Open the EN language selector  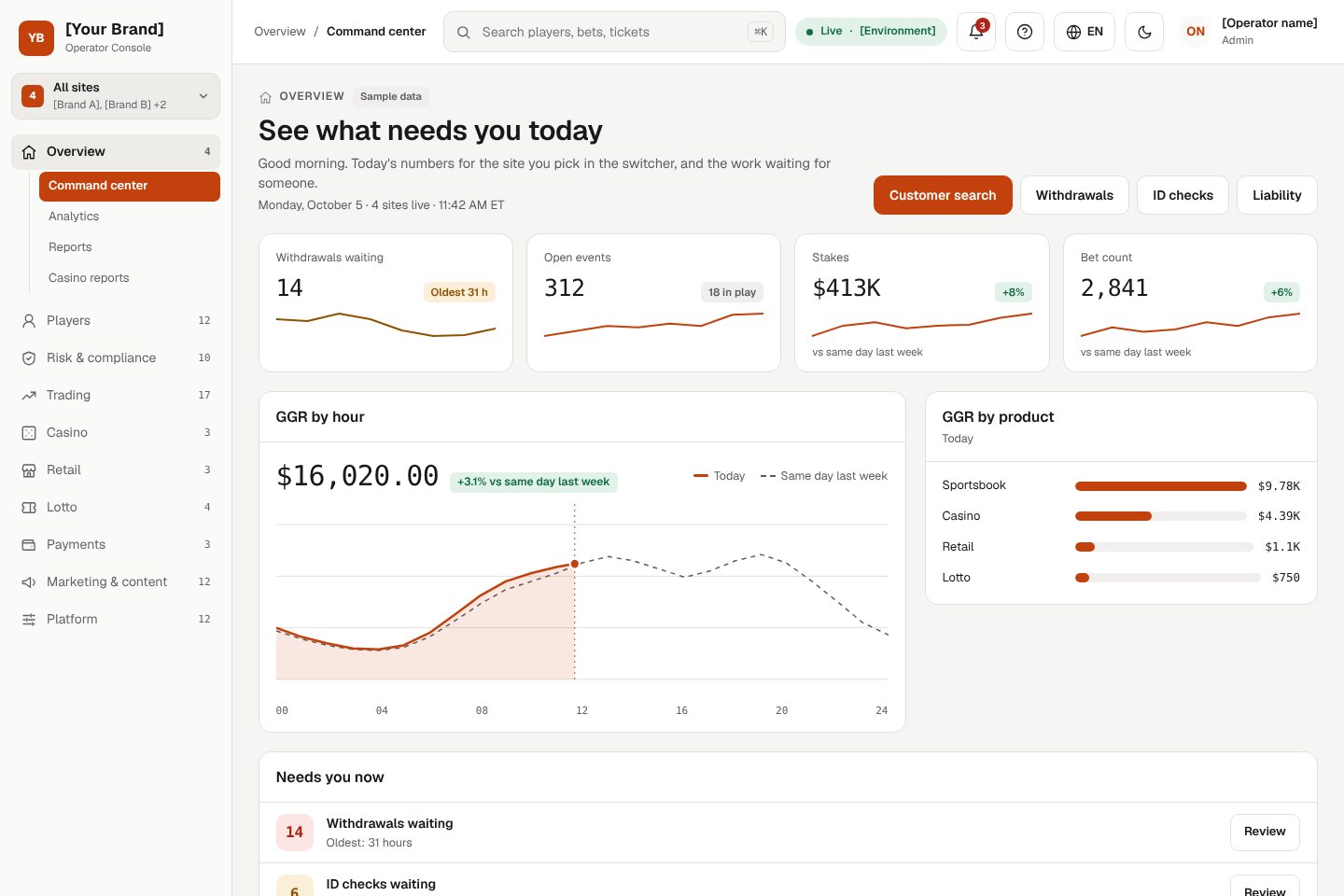[x=1085, y=32]
